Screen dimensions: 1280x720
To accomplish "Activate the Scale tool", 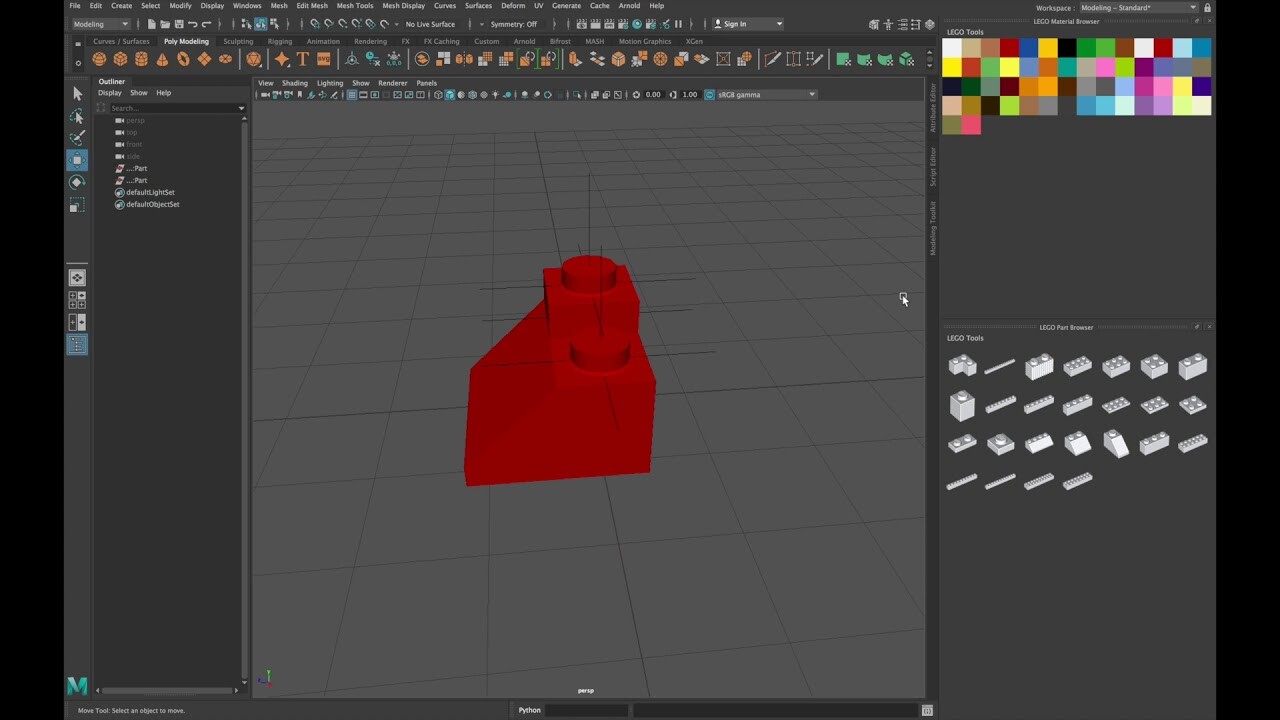I will point(77,203).
